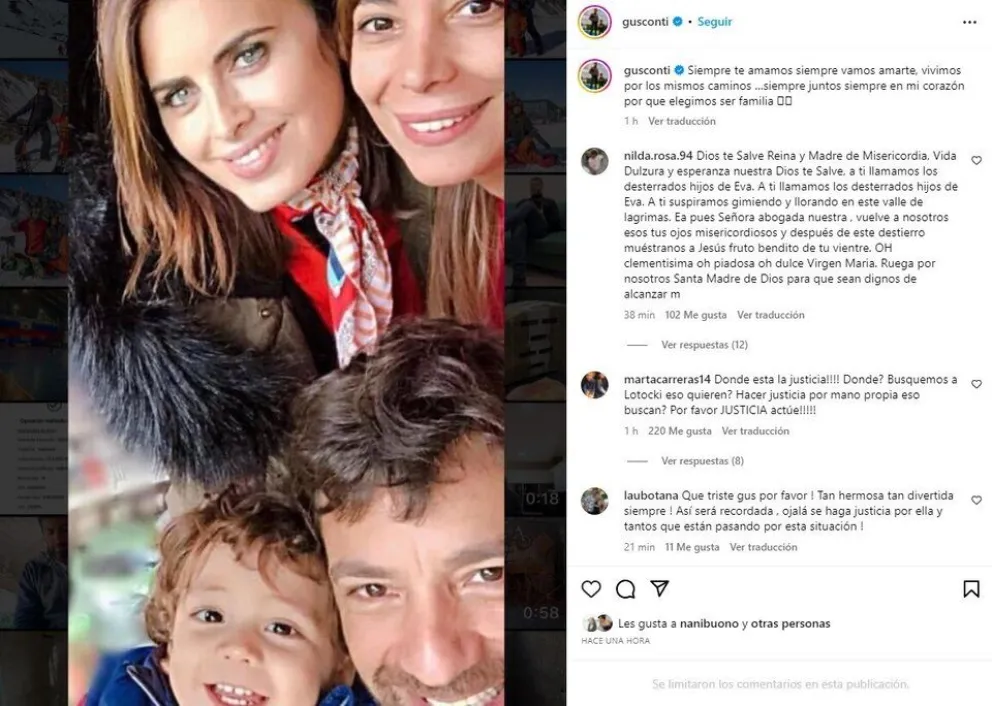View otras personas who liked post
Image resolution: width=992 pixels, height=706 pixels.
pyautogui.click(x=790, y=623)
